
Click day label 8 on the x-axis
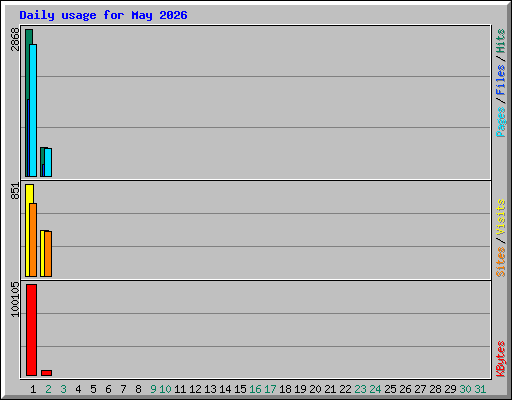point(138,389)
